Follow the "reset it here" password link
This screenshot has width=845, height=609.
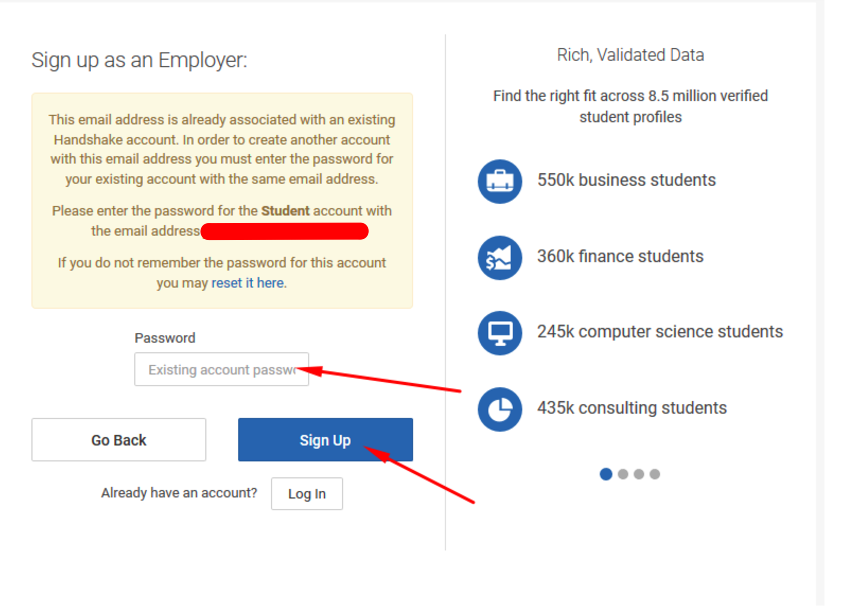pyautogui.click(x=248, y=283)
